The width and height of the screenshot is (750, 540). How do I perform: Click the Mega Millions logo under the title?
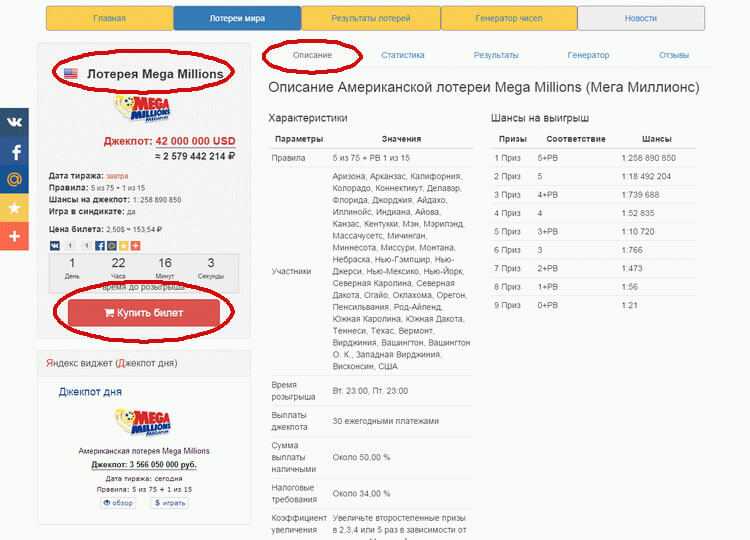(x=143, y=109)
